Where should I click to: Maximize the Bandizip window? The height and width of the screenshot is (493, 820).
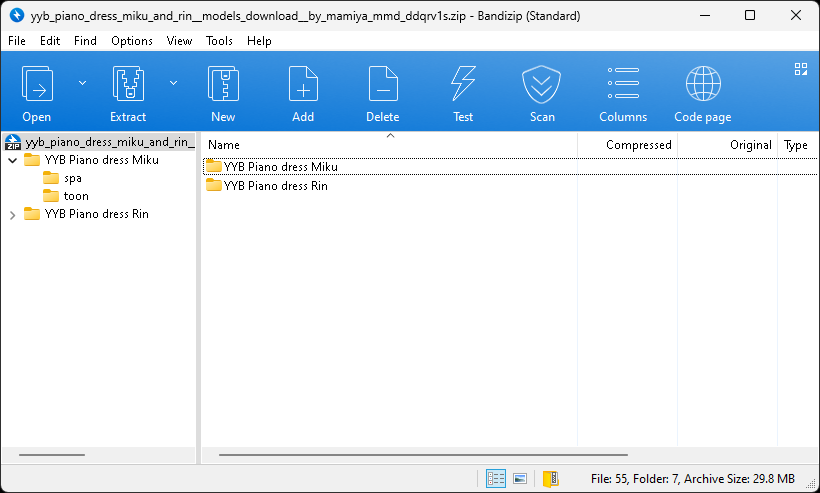tap(750, 15)
